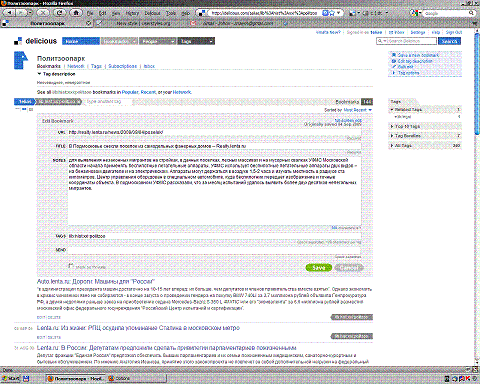This screenshot has width=480, height=390.
Task: Click the Edit tag description icon
Action: pos(394,61)
